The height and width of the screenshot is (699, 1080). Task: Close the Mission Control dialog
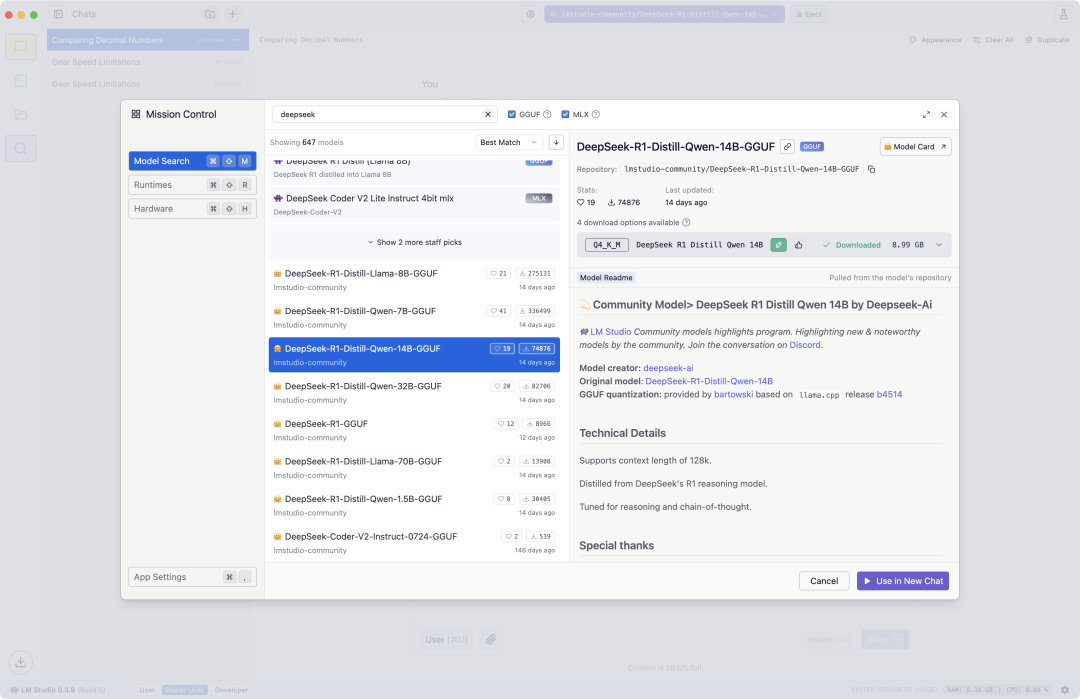pos(944,115)
